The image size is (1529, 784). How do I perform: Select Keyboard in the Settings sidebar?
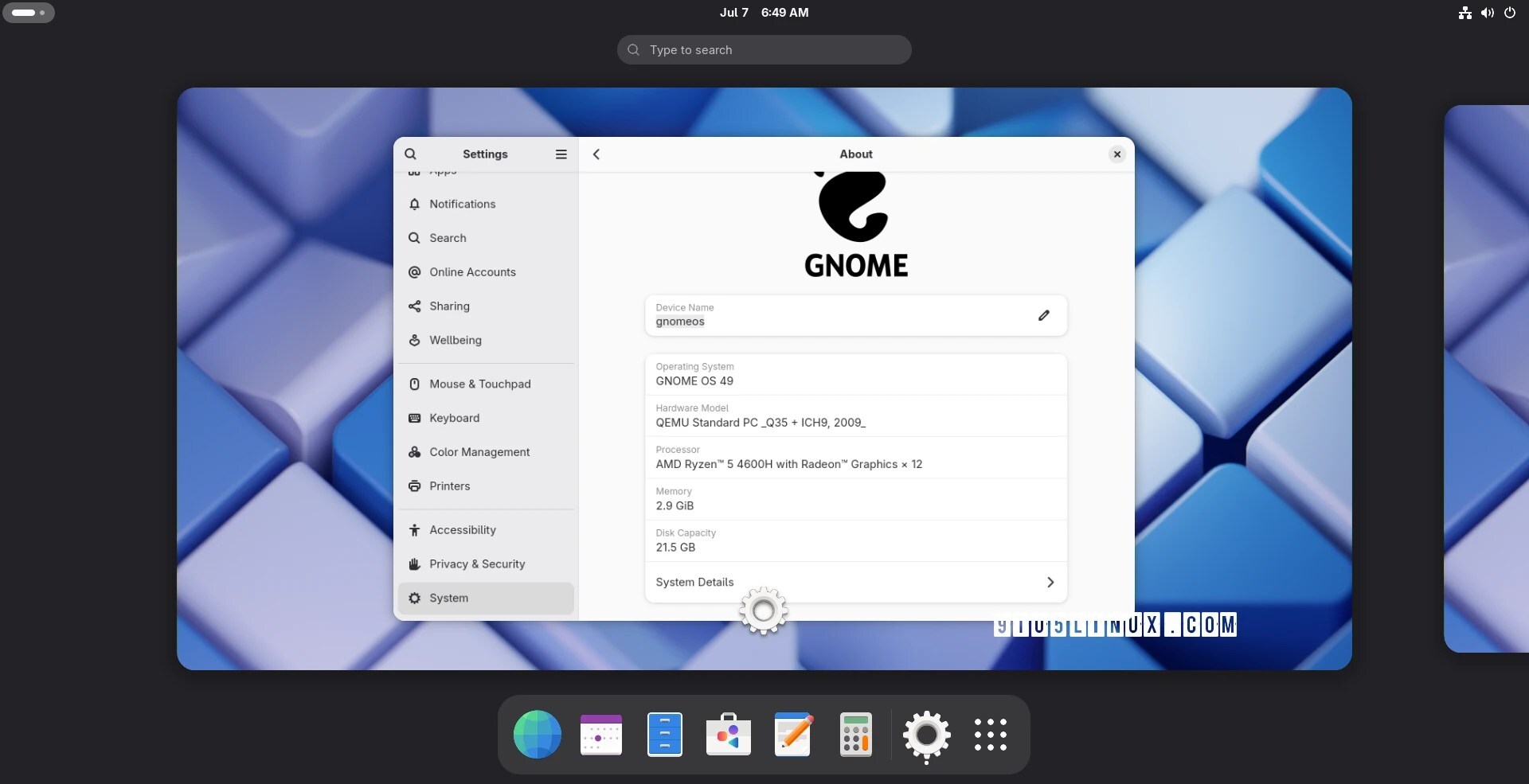486,419
